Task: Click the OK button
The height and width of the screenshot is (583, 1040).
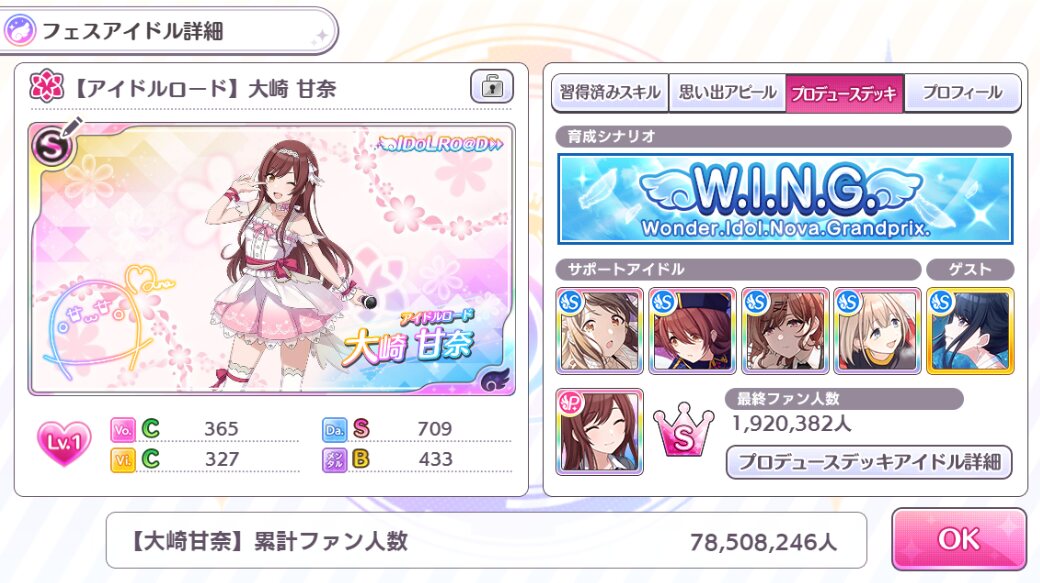Action: (x=959, y=539)
